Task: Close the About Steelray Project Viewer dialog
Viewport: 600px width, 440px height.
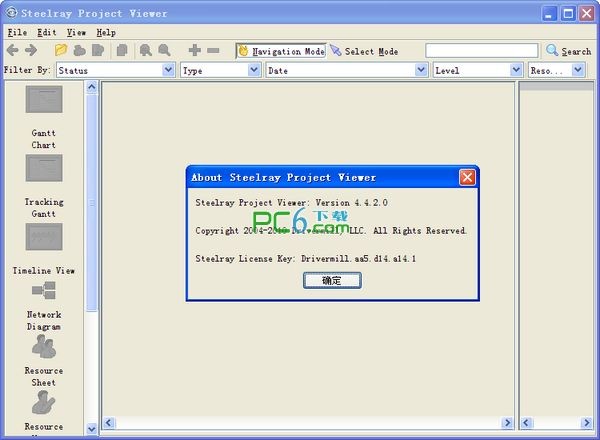Action: pyautogui.click(x=467, y=177)
